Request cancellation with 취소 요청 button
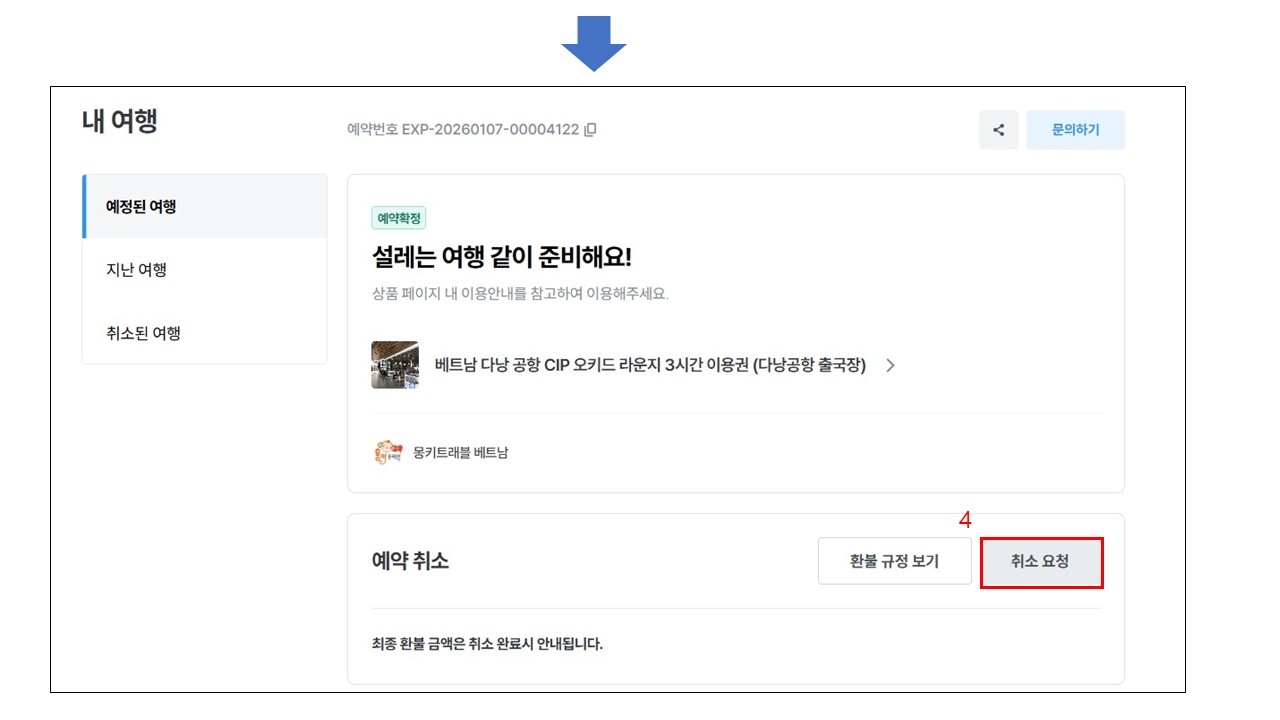The width and height of the screenshot is (1280, 720). 1041,562
